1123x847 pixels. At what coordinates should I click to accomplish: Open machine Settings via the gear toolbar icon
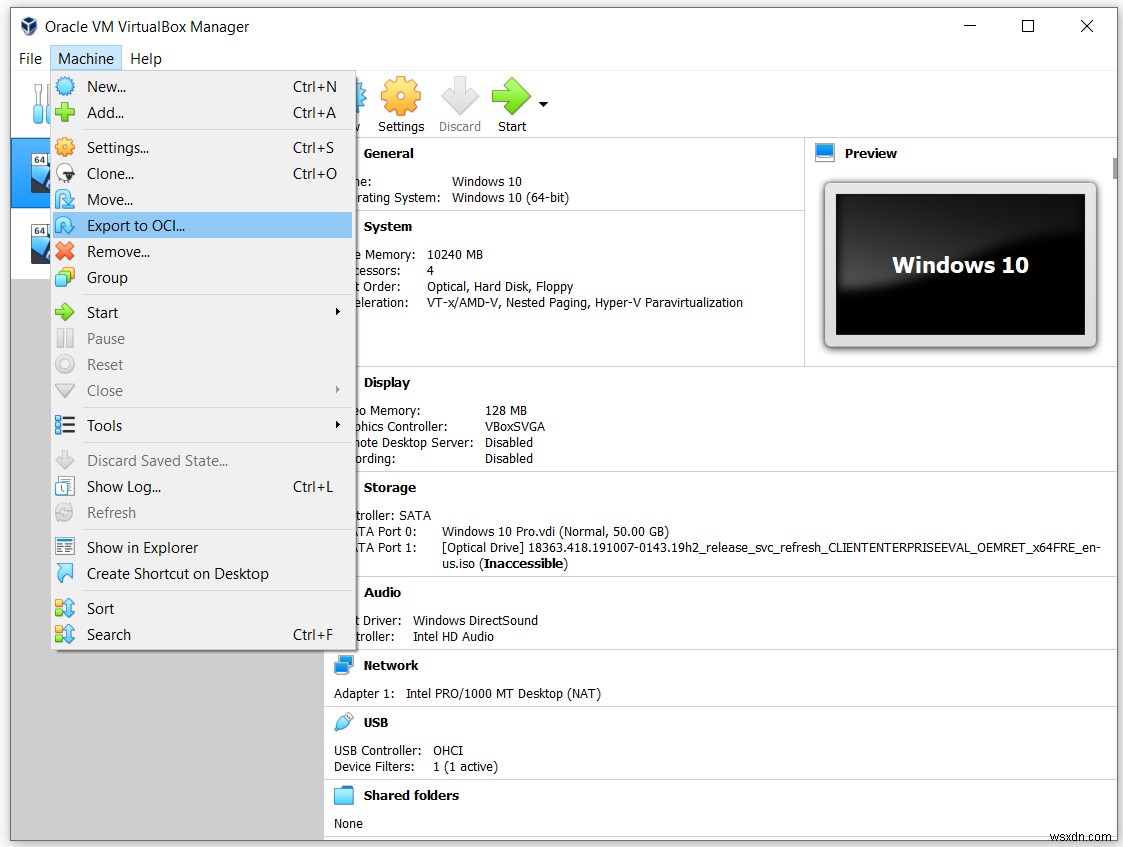pos(401,95)
